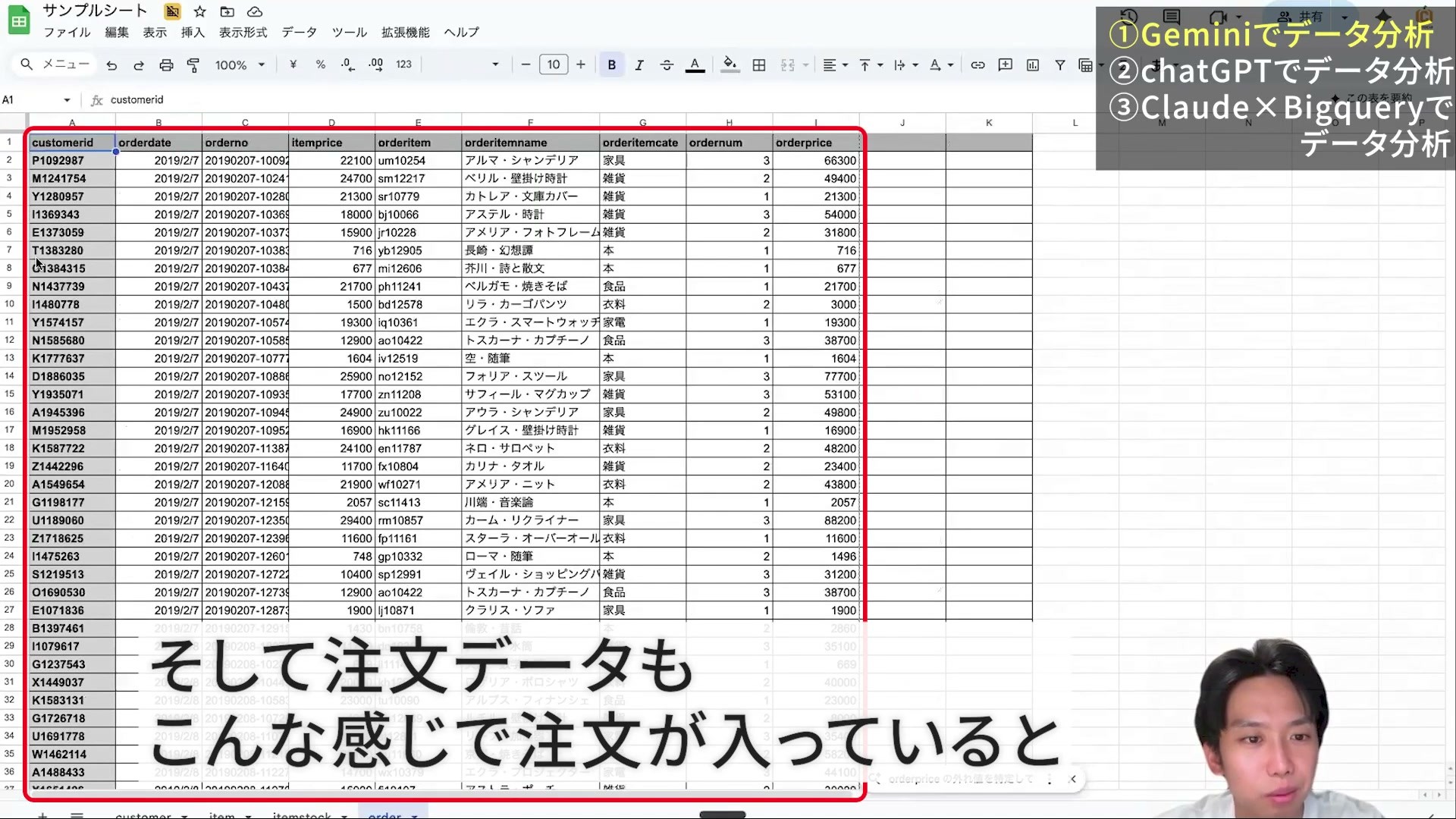Decrease decimal places button
Viewport: 1456px width, 819px height.
click(348, 65)
